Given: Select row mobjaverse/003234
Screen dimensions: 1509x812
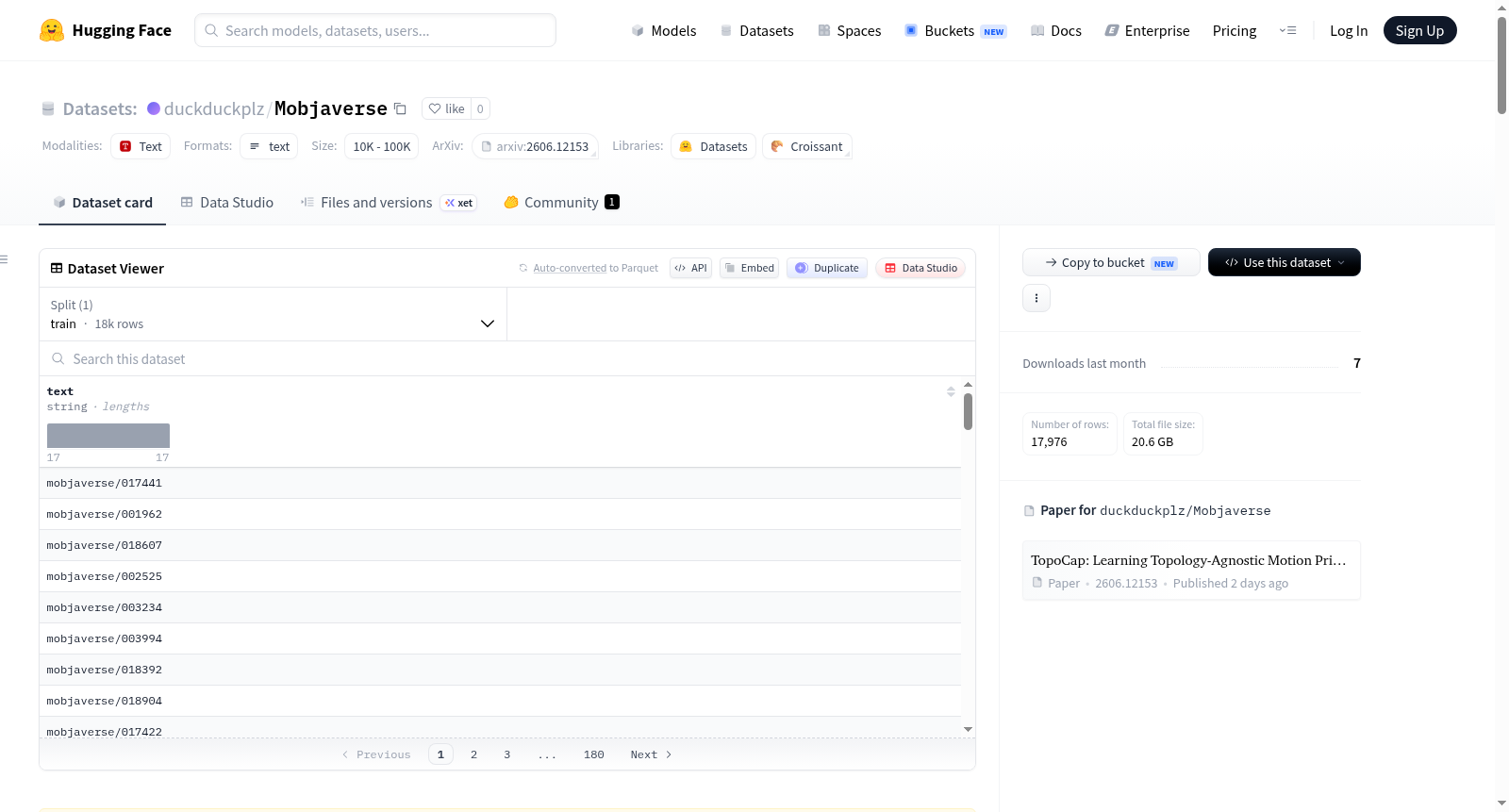Looking at the screenshot, I should click(x=500, y=607).
